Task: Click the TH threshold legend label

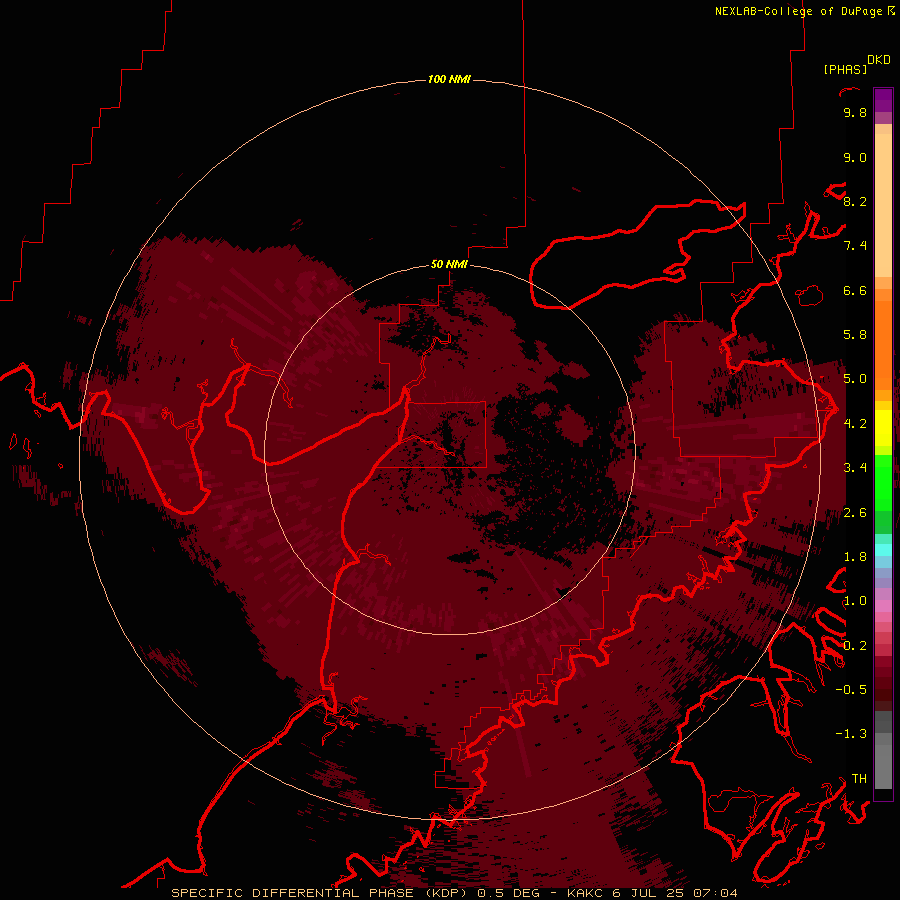Action: click(x=859, y=779)
